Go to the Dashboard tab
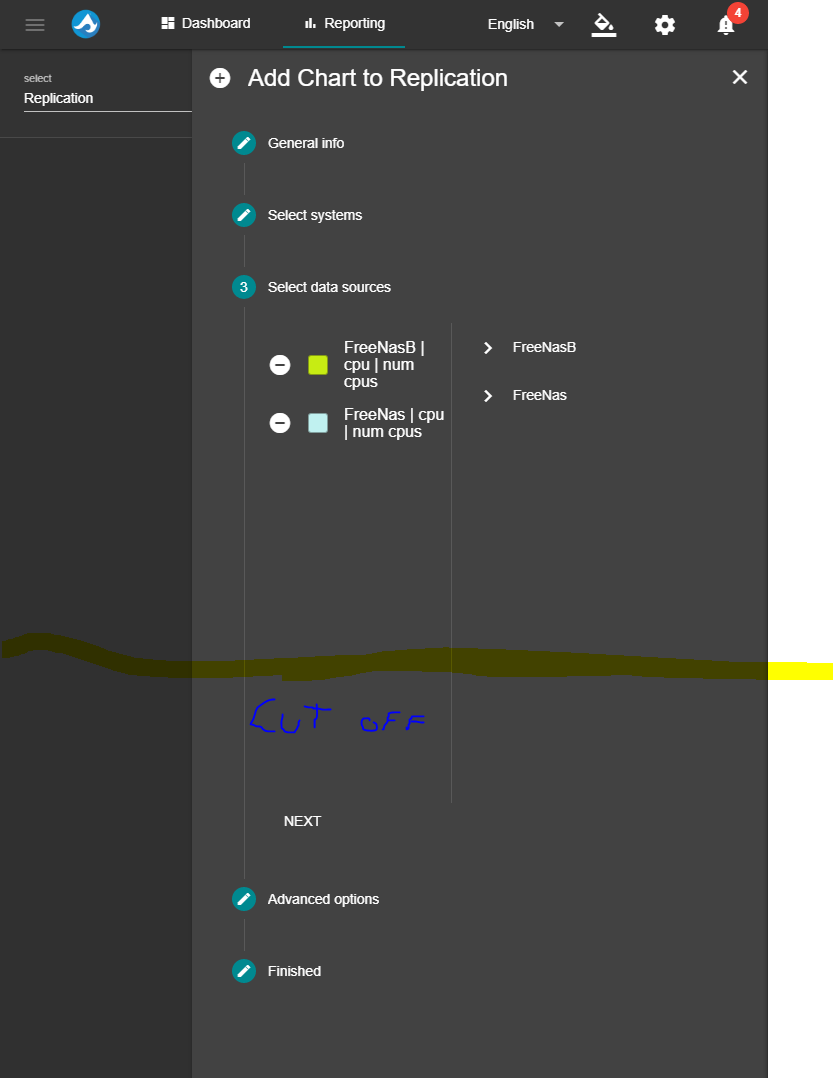Screen dimensions: 833x1078 (206, 23)
